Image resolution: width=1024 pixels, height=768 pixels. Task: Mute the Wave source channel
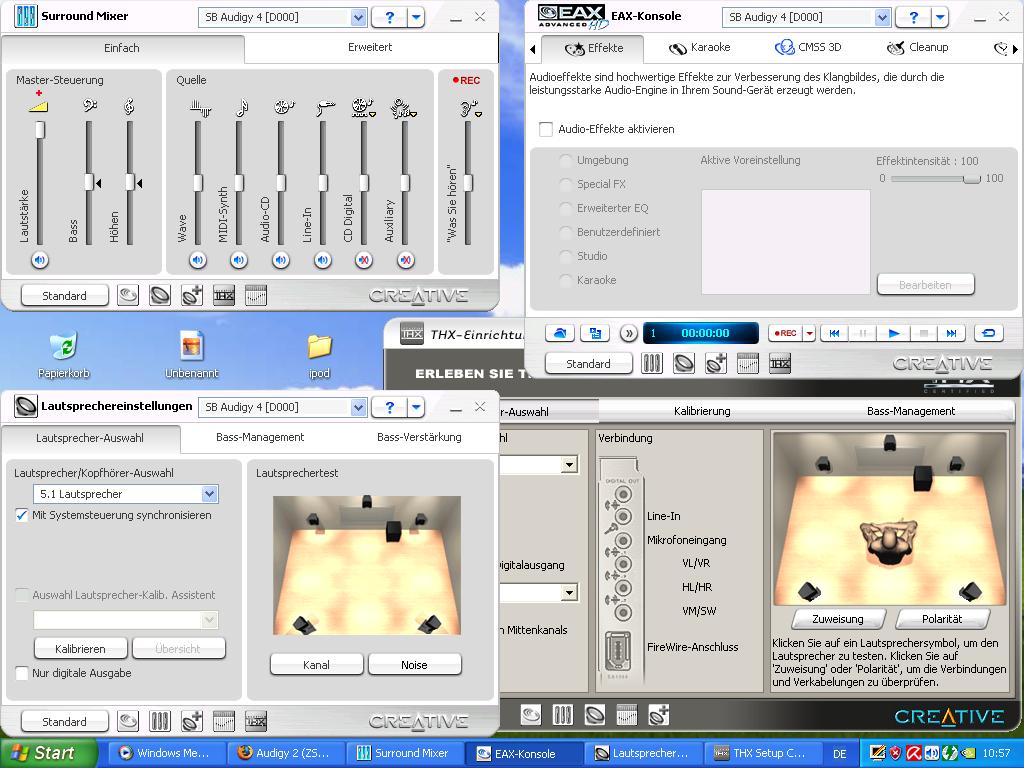(x=198, y=261)
